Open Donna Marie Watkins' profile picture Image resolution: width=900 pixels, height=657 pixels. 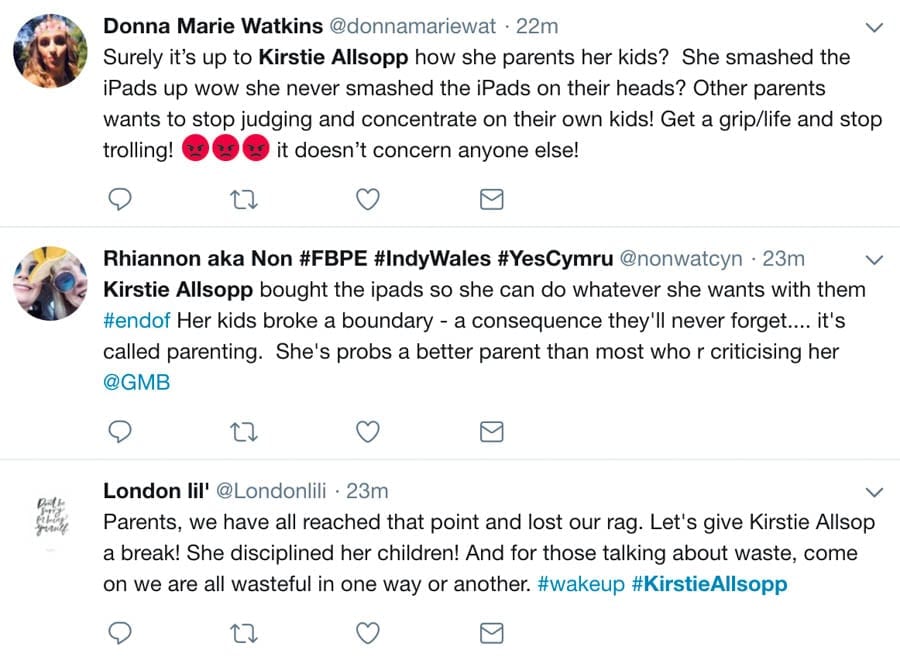(50, 50)
